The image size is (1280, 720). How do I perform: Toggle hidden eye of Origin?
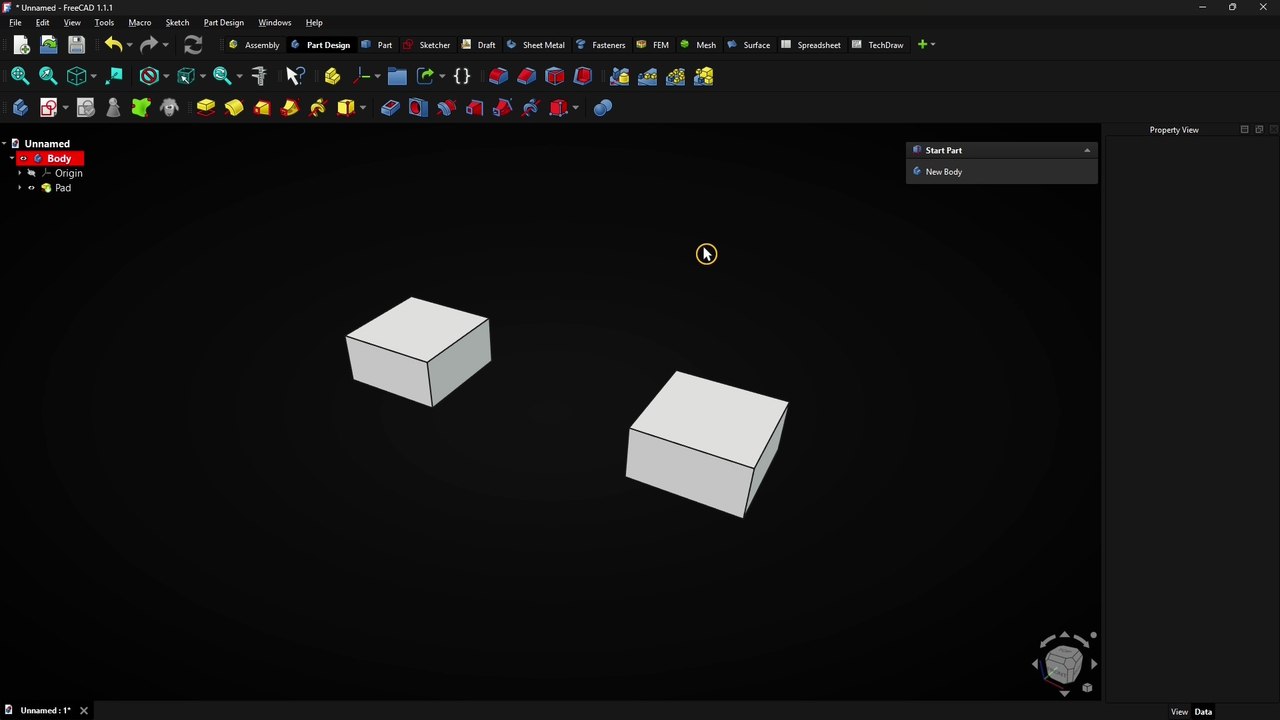click(x=31, y=173)
